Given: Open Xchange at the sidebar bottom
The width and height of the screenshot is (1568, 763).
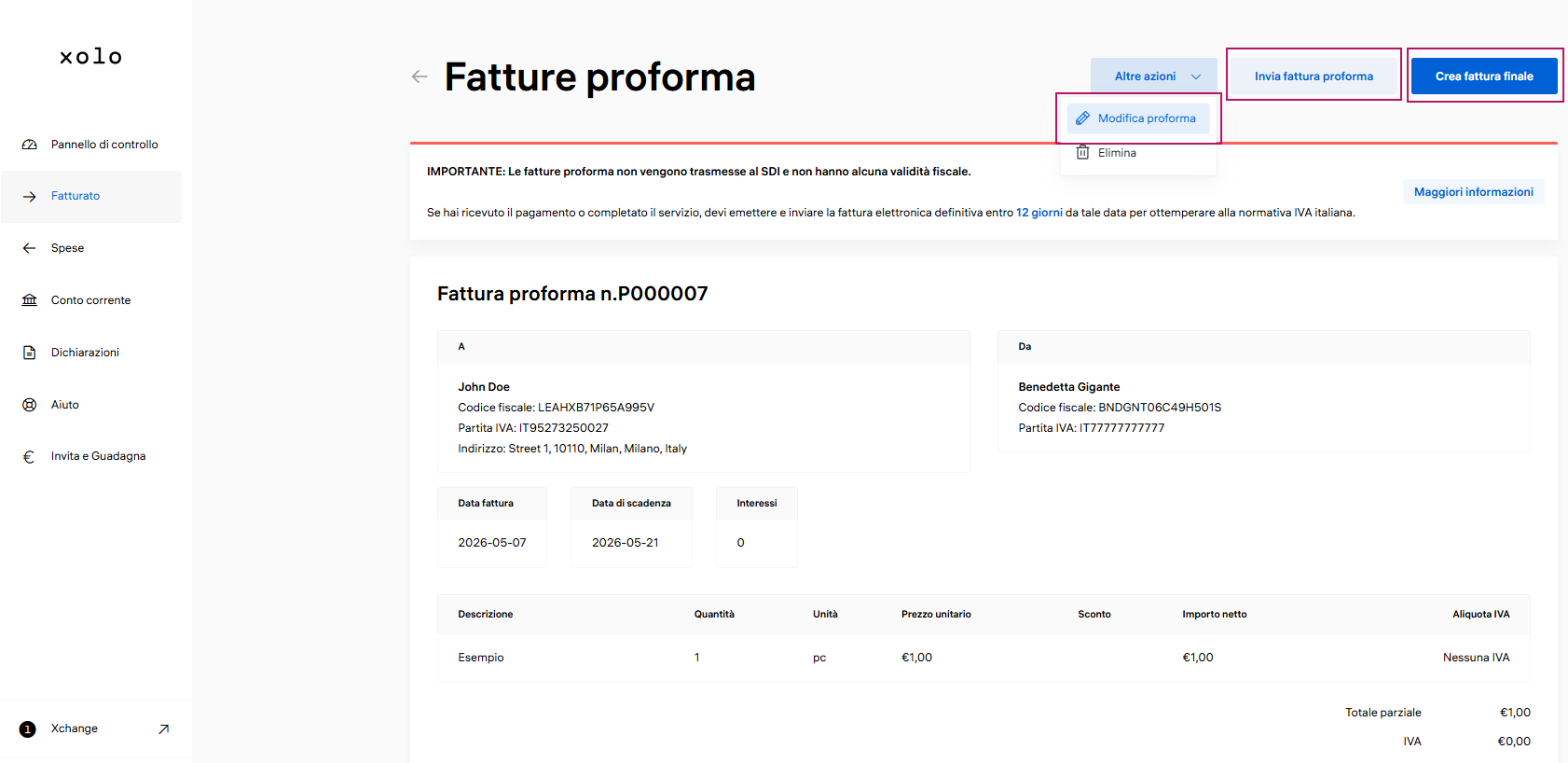Looking at the screenshot, I should click(x=95, y=729).
